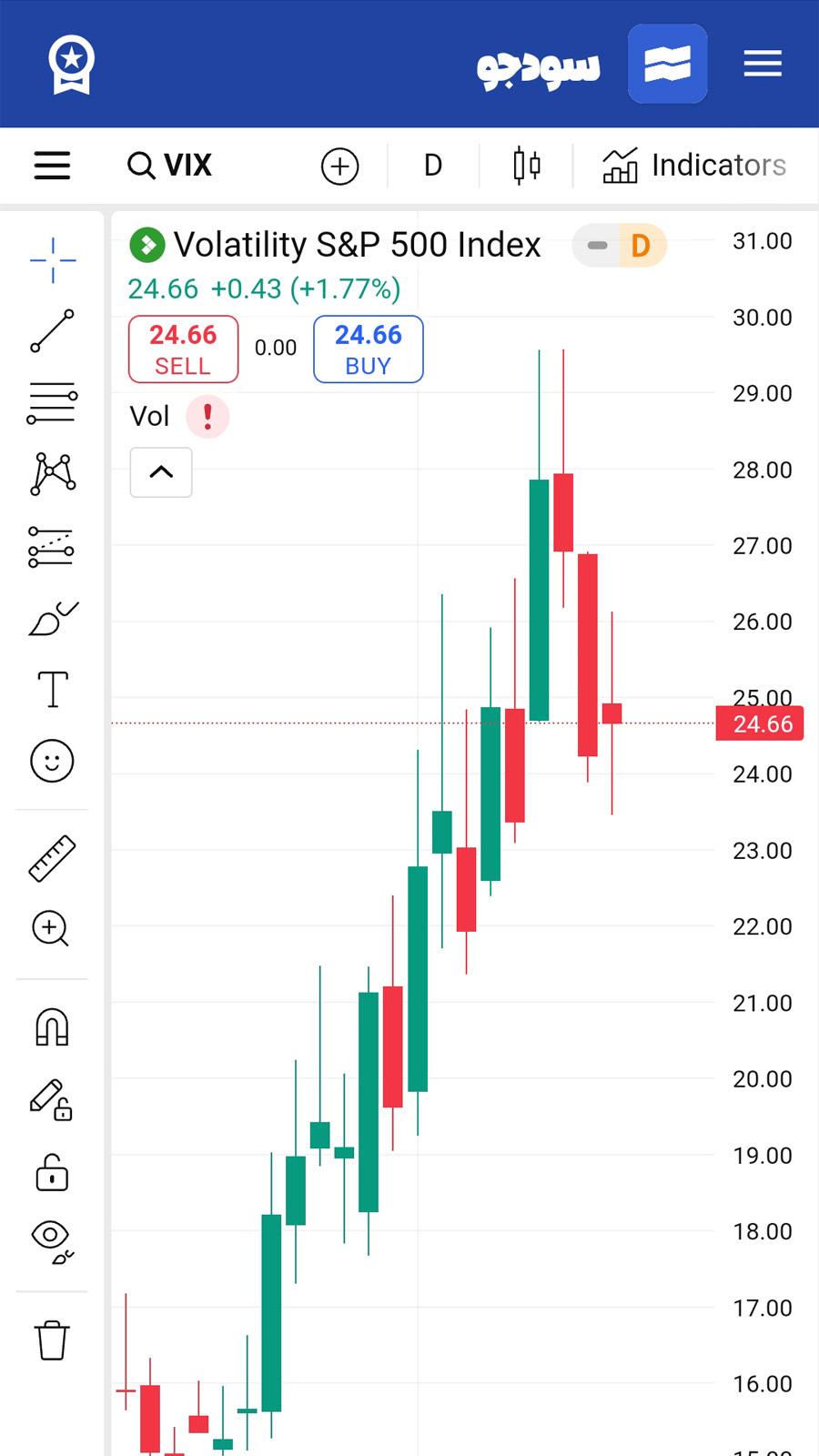819x1456 pixels.
Task: Select the ruler measure tool
Action: click(x=53, y=858)
